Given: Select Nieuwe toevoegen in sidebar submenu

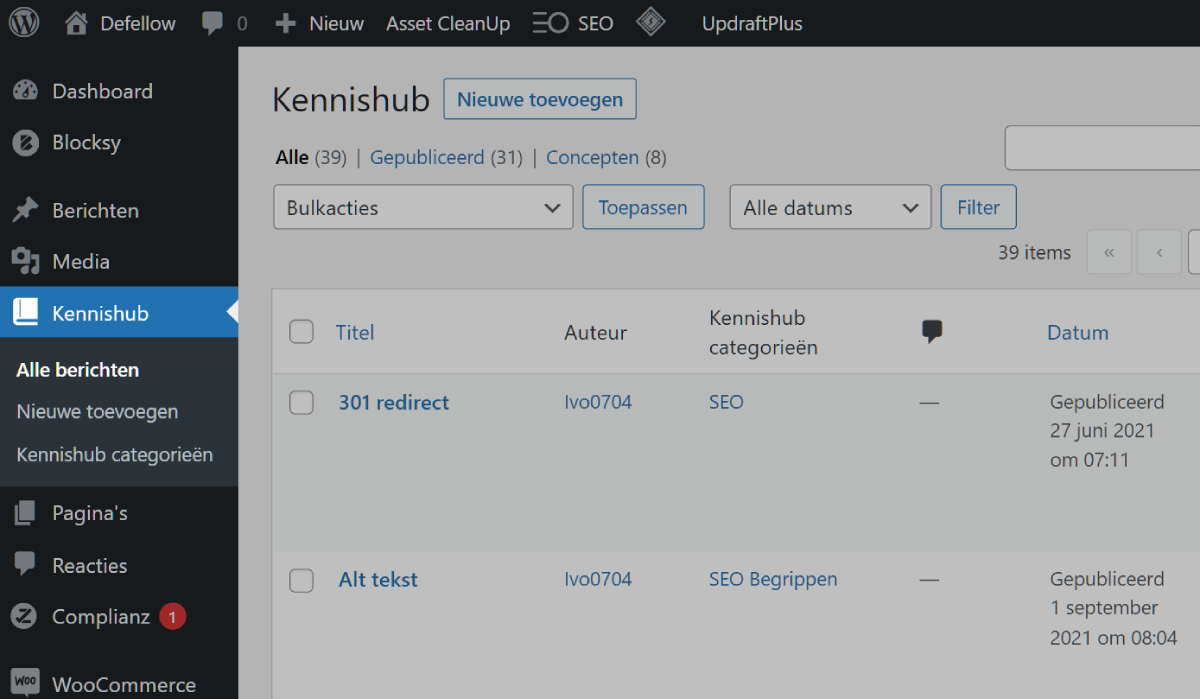Looking at the screenshot, I should [97, 411].
